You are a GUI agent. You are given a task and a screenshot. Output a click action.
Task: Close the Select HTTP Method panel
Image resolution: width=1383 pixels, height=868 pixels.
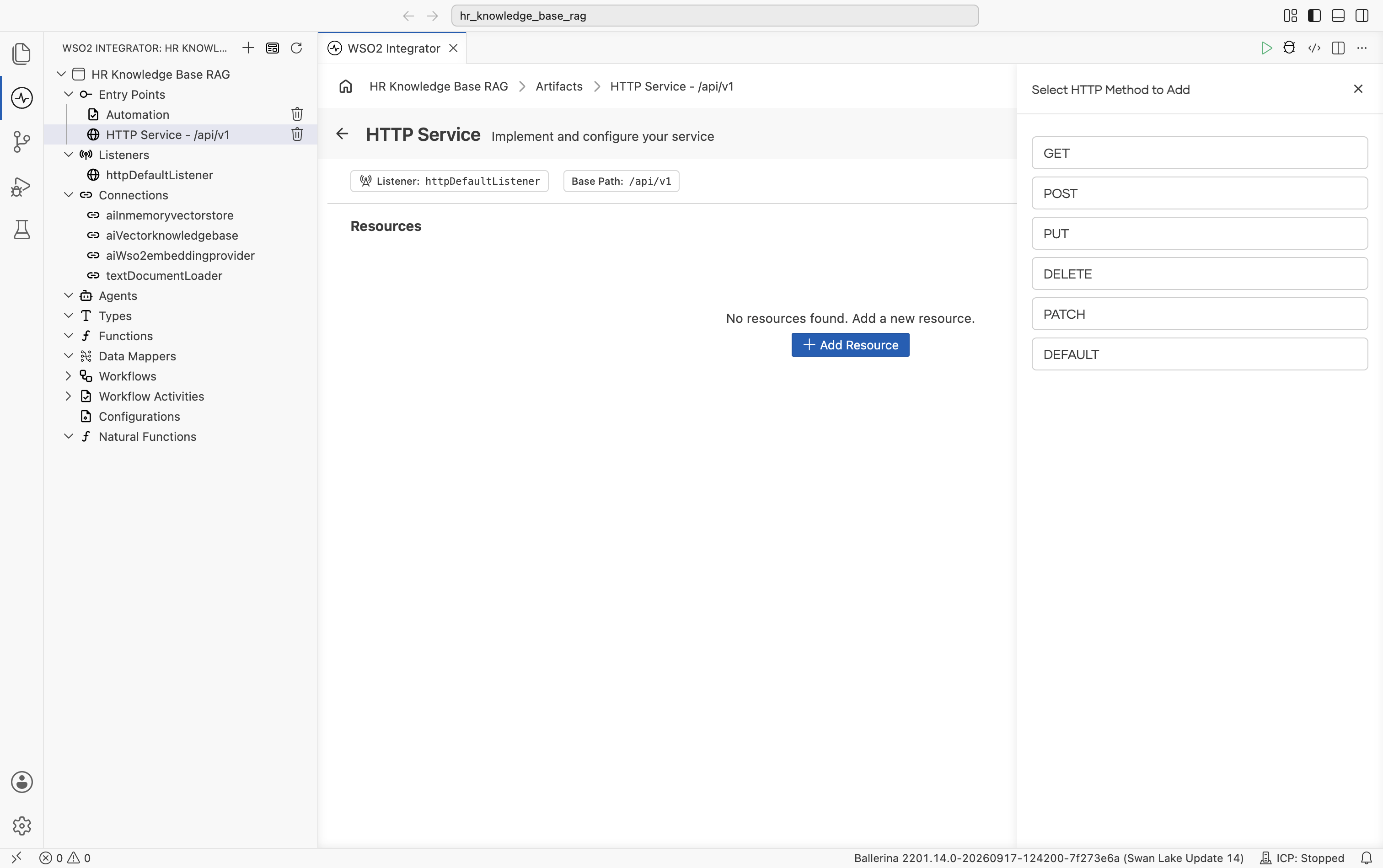(x=1358, y=89)
